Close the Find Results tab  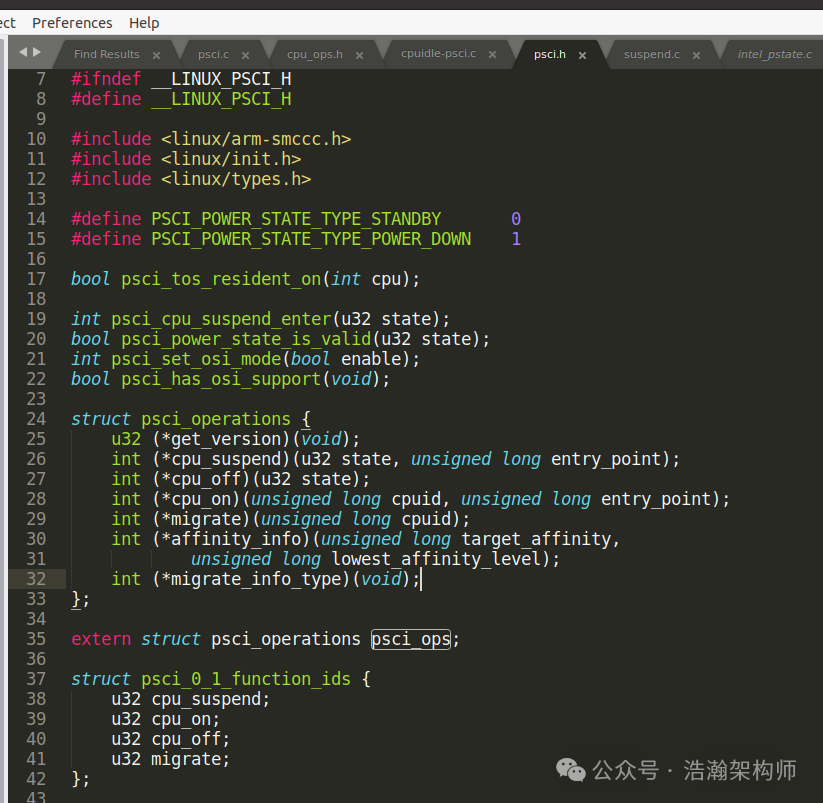point(156,55)
